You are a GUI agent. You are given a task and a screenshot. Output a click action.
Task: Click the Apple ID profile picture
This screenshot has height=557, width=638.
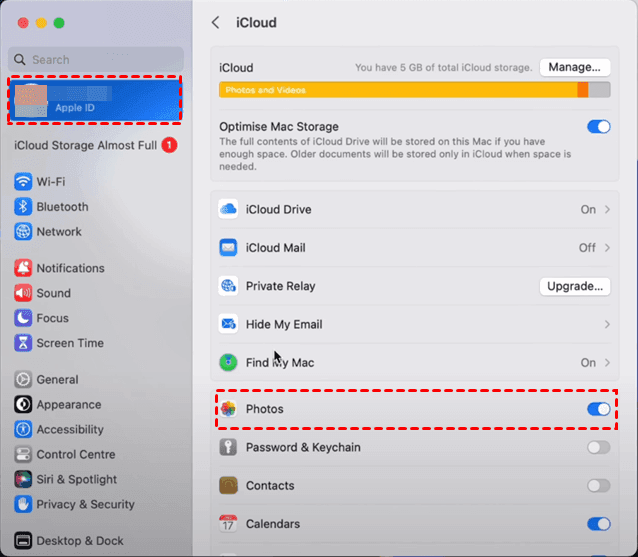[x=31, y=100]
